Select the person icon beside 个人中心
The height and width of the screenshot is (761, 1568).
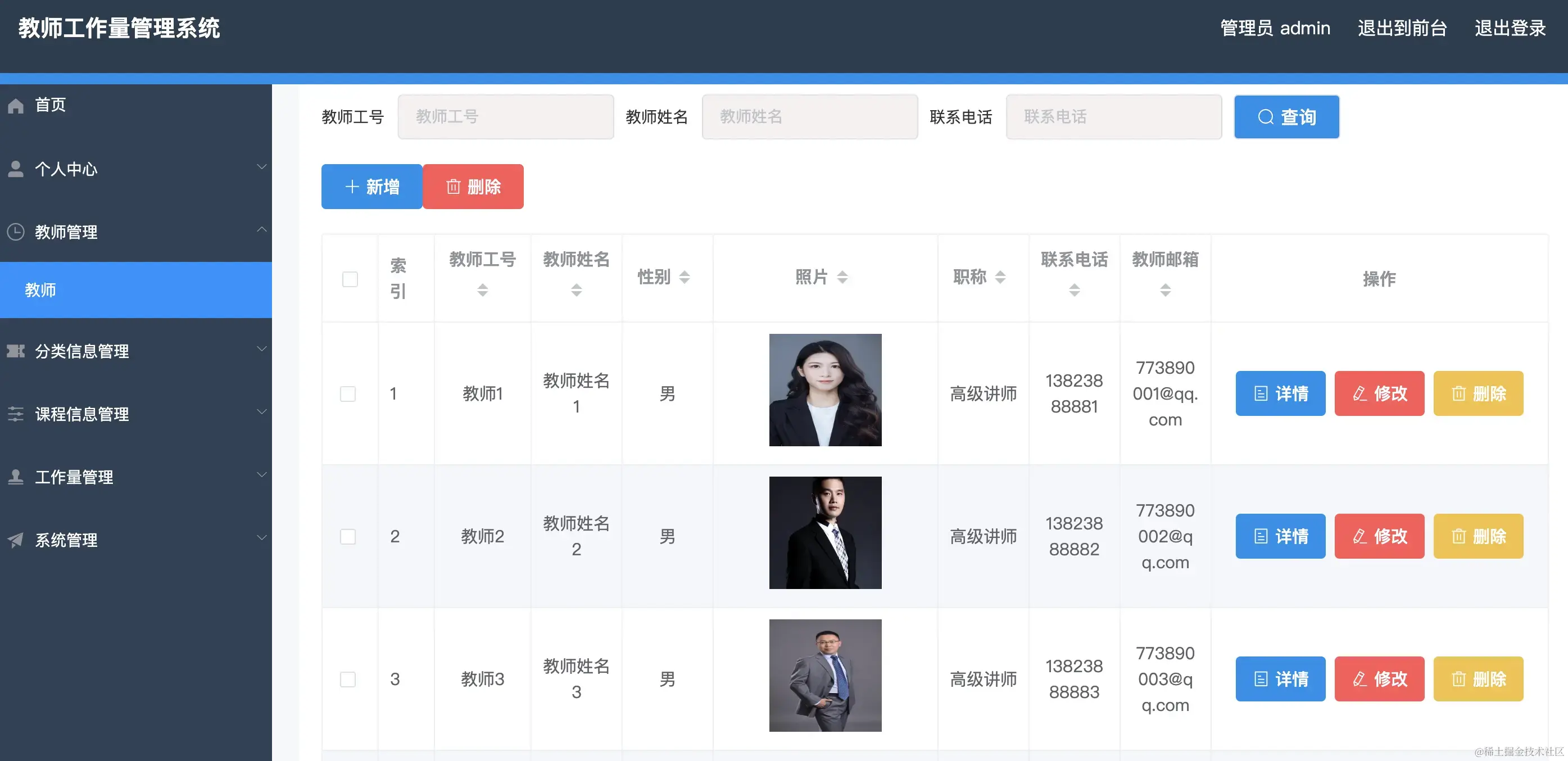15,168
